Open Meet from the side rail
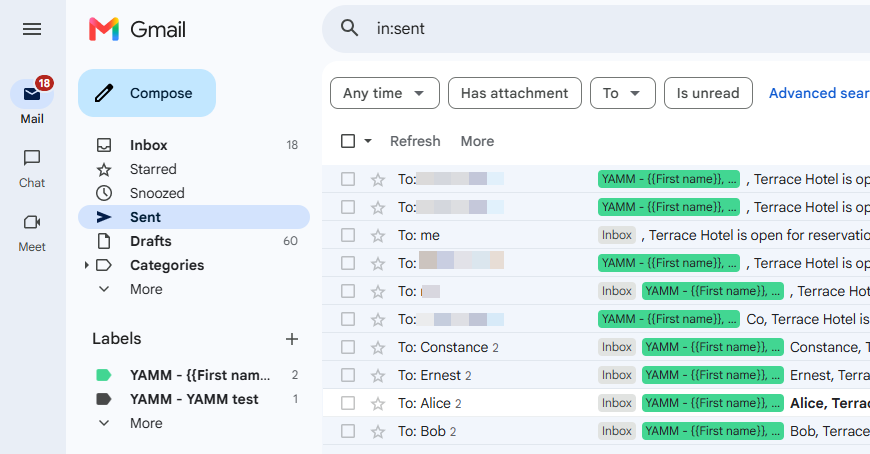 click(32, 233)
